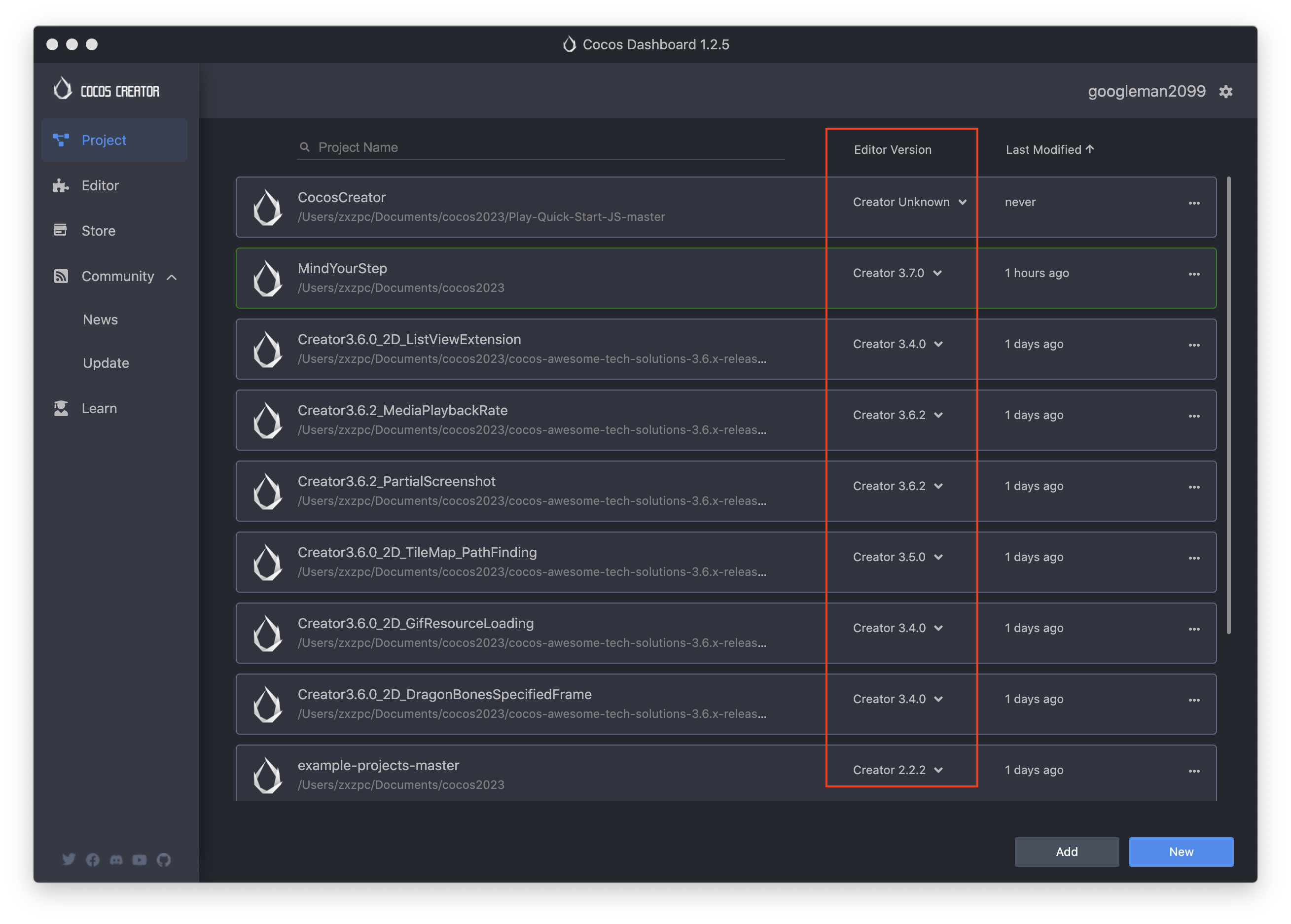
Task: Select the Creator3.6.2_MediaPlaybackRate project name
Action: [403, 410]
